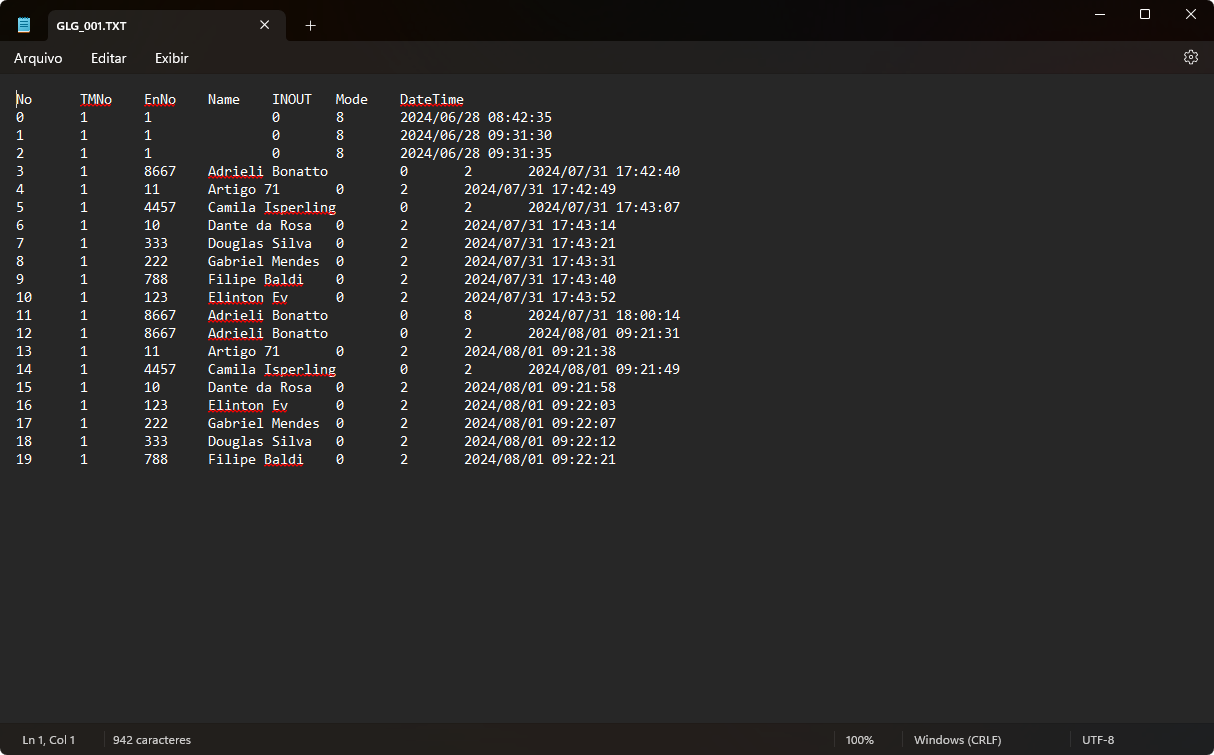Add a new tab with plus button
The image size is (1214, 755).
coord(310,26)
